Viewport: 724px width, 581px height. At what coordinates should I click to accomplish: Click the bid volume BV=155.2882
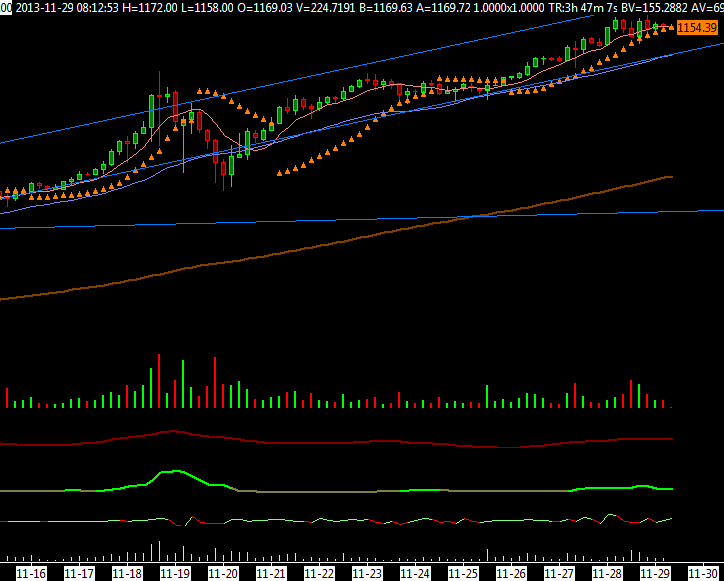[x=654, y=7]
